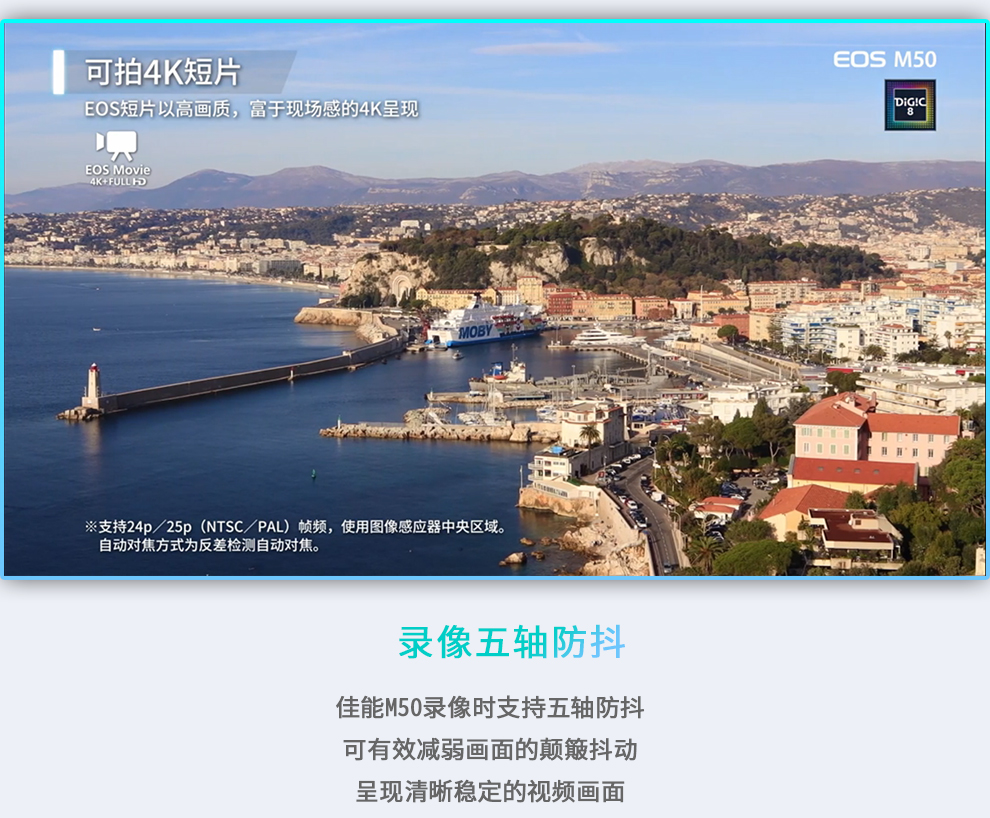This screenshot has width=990, height=818.
Task: Click the subtitle 'EOS短片以高画质，富于现场感的4K呈现'
Action: [251, 109]
